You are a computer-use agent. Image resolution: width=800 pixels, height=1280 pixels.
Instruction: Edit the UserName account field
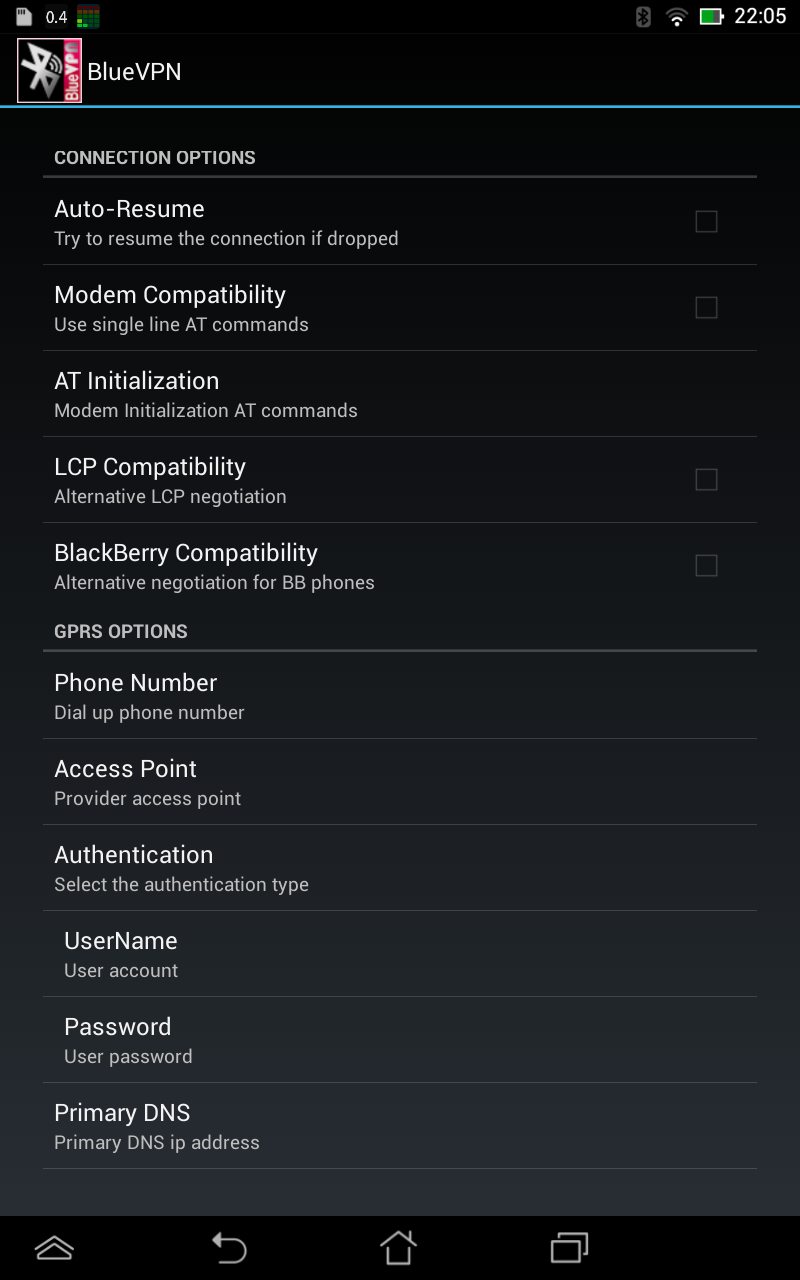pos(400,954)
